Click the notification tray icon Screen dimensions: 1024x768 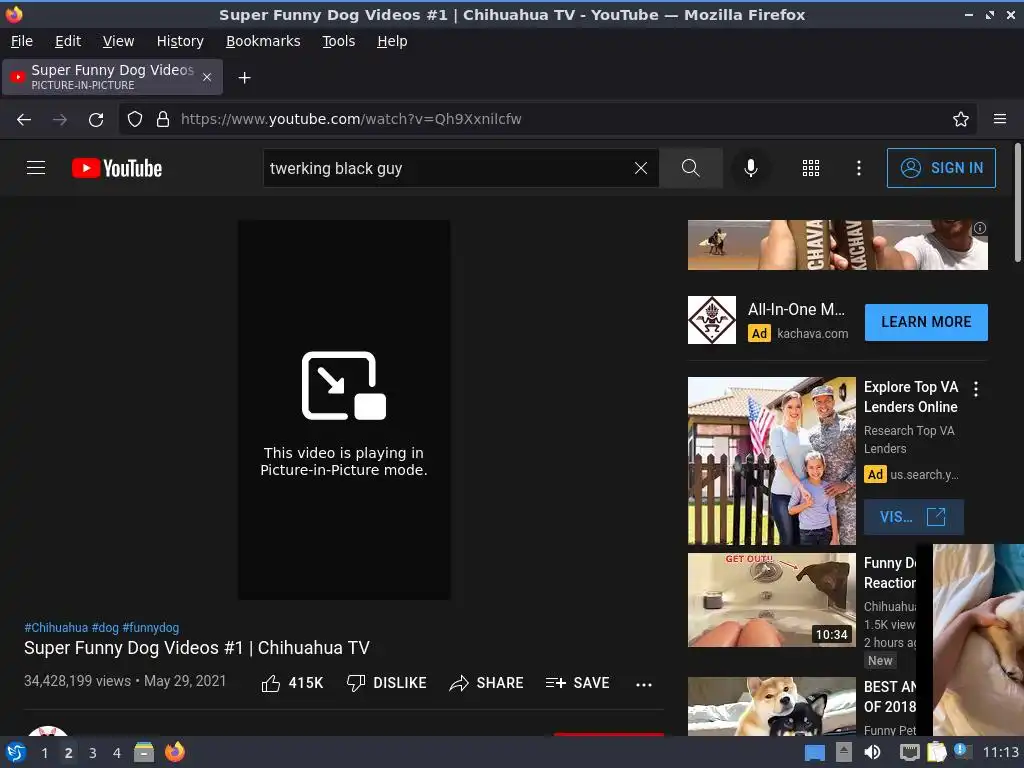click(x=962, y=751)
